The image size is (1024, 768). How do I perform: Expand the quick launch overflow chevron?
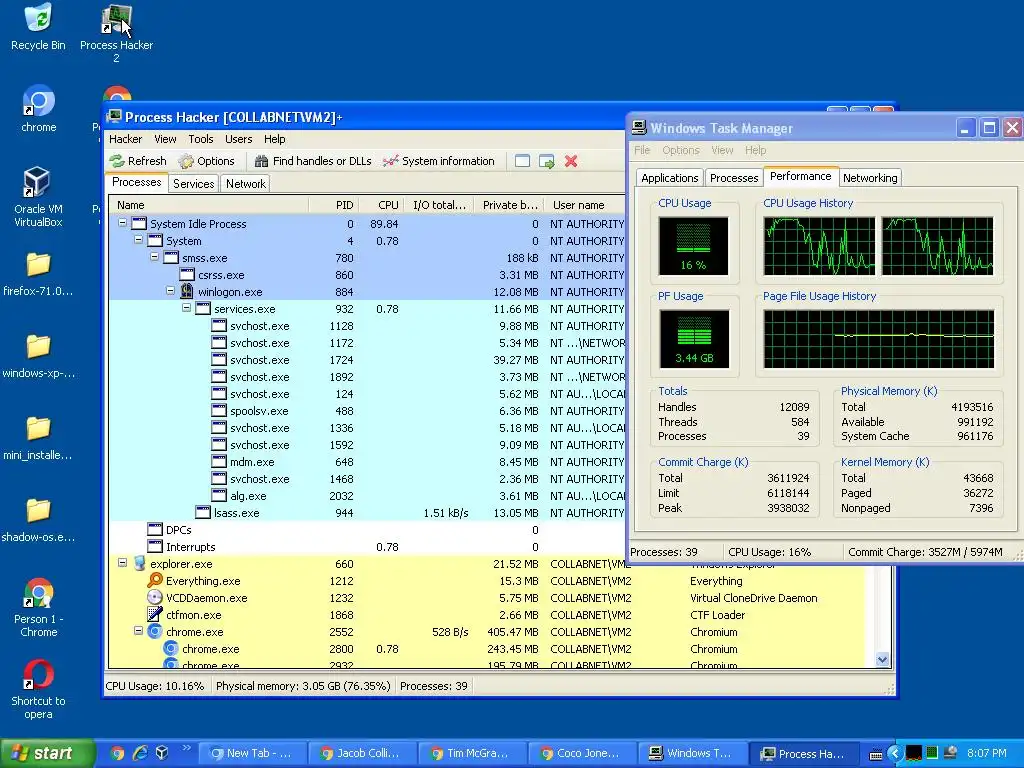click(186, 748)
